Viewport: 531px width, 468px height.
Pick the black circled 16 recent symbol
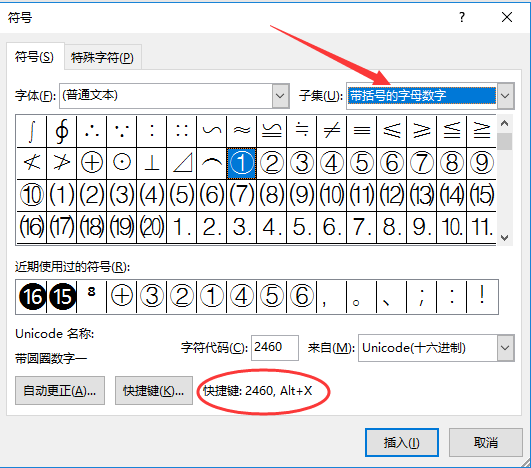(x=31, y=297)
